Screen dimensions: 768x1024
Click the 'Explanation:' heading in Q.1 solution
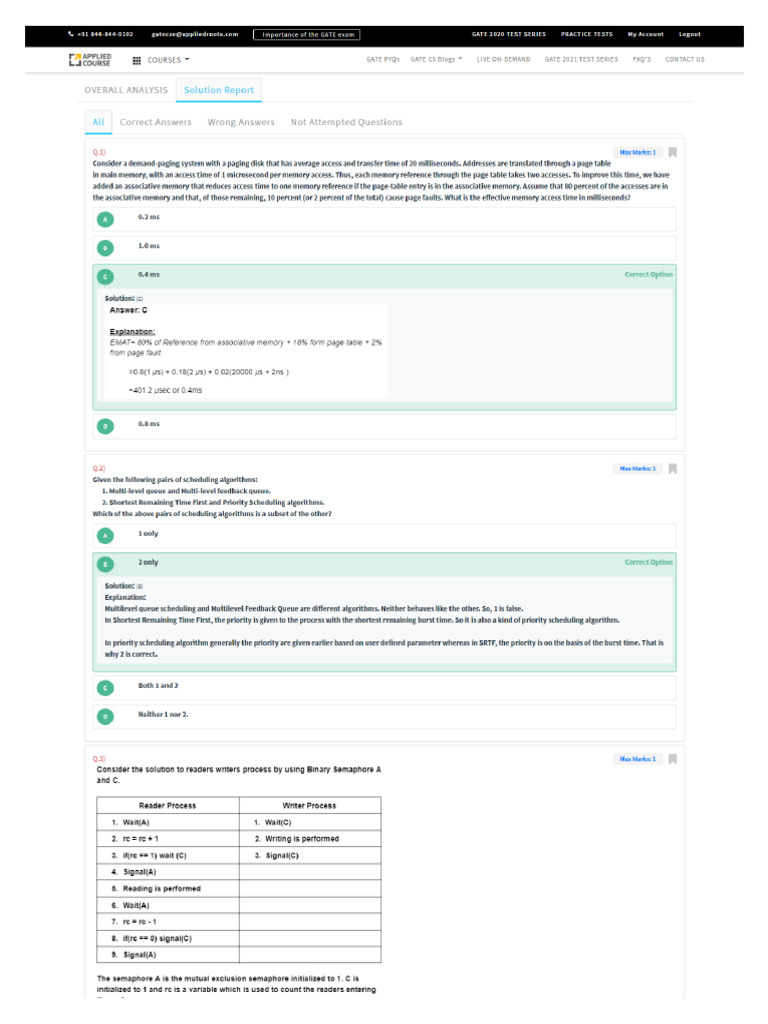pyautogui.click(x=132, y=332)
